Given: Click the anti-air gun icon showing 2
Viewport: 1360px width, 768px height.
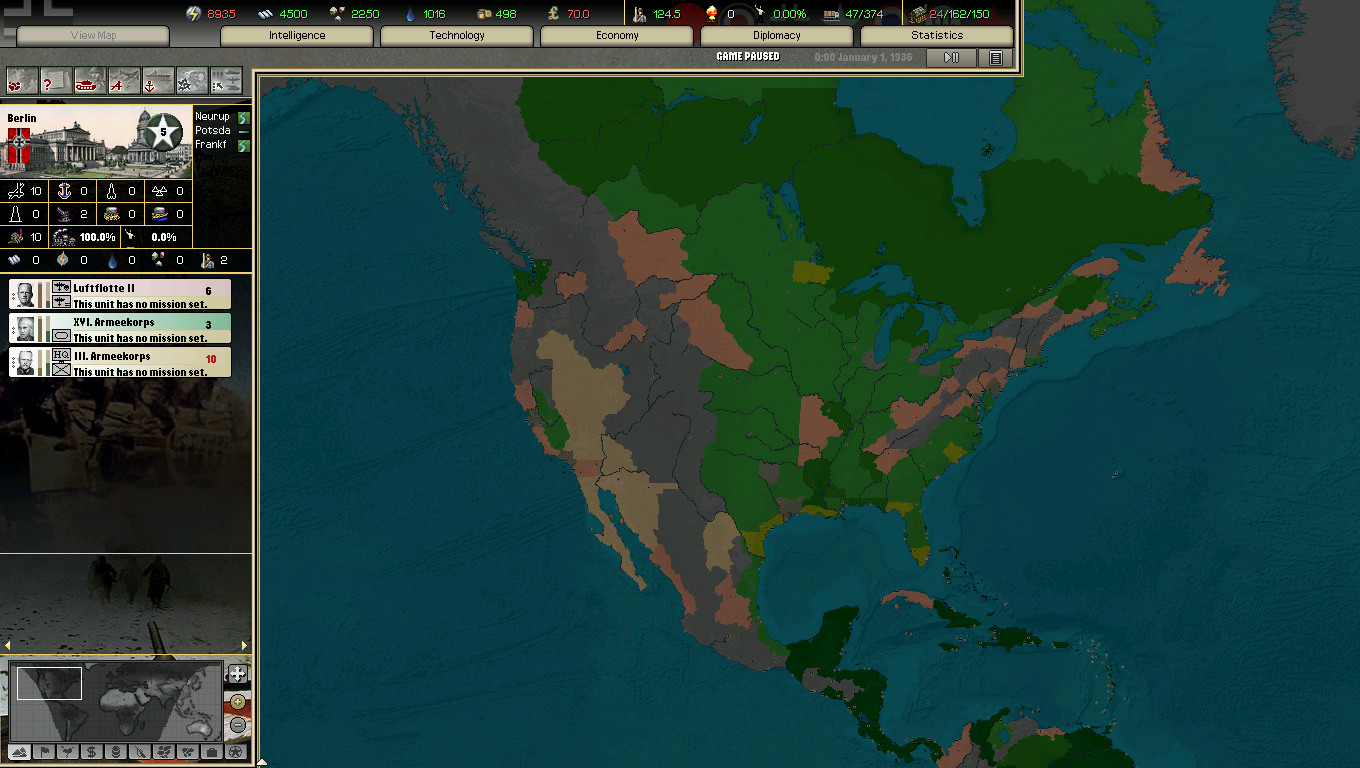Looking at the screenshot, I should click(65, 214).
